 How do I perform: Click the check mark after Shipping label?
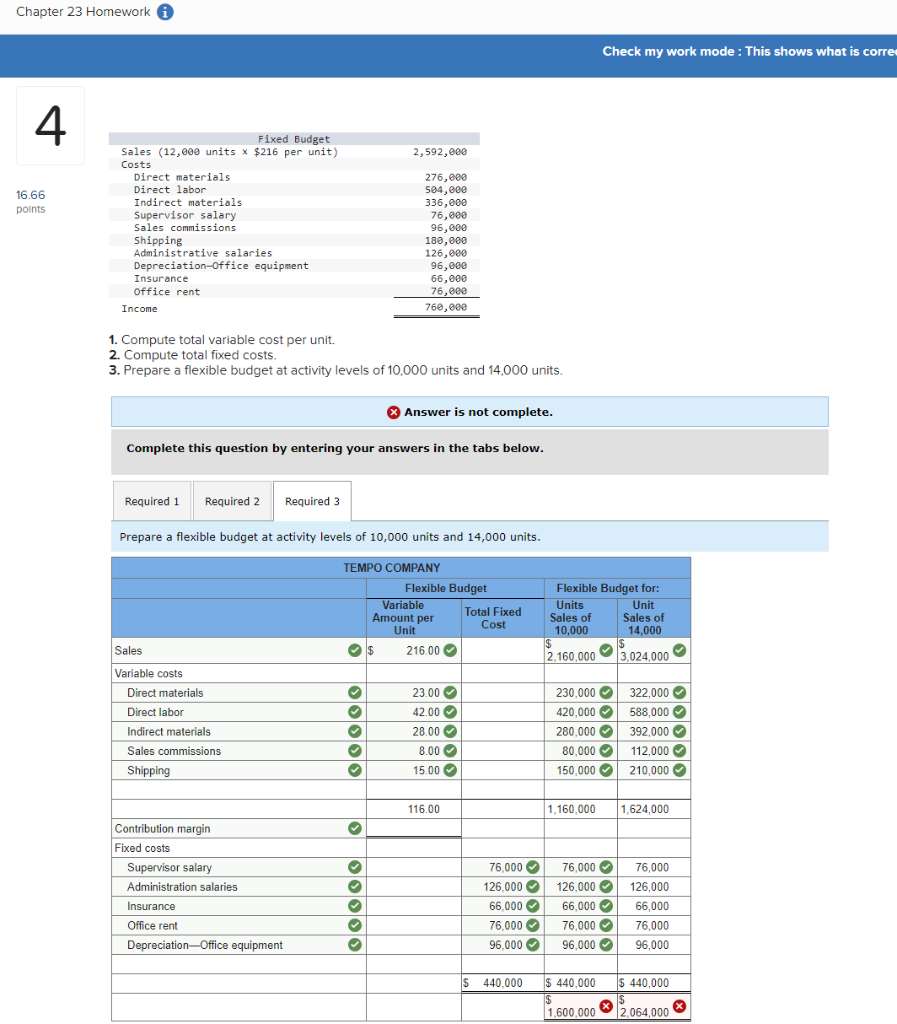tap(354, 770)
